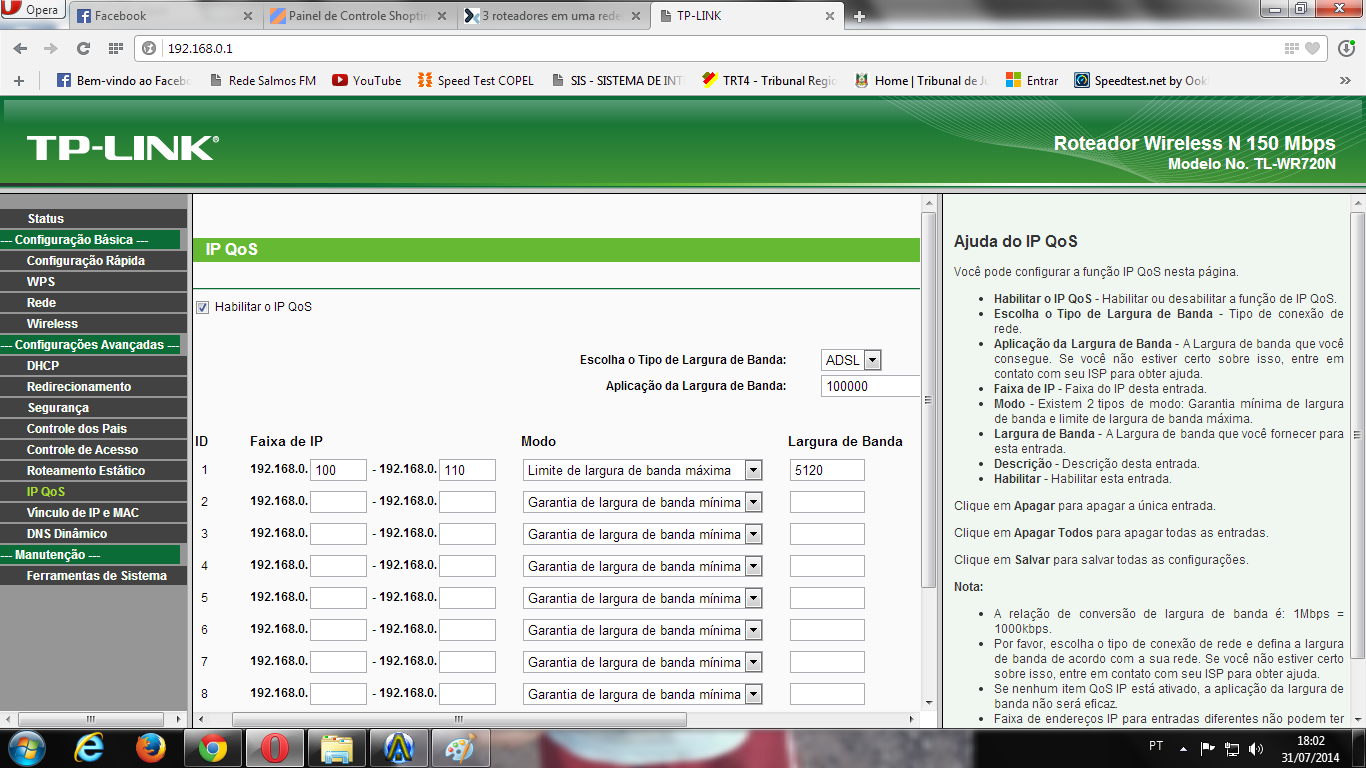Focus rule 1 end IP field with 110
The height and width of the screenshot is (768, 1366).
(x=467, y=470)
